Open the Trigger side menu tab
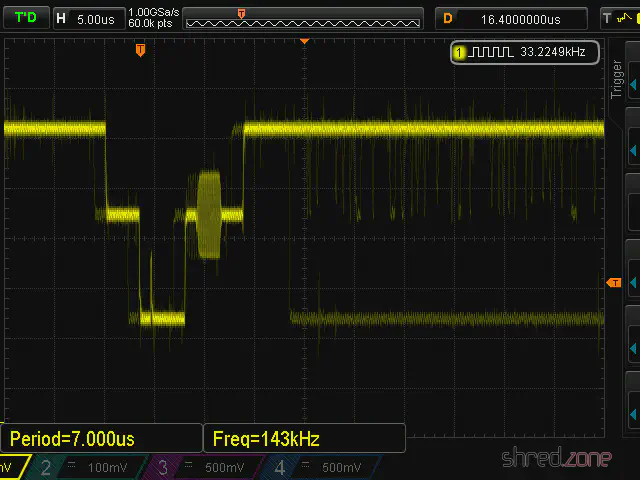The height and width of the screenshot is (480, 640). 617,80
